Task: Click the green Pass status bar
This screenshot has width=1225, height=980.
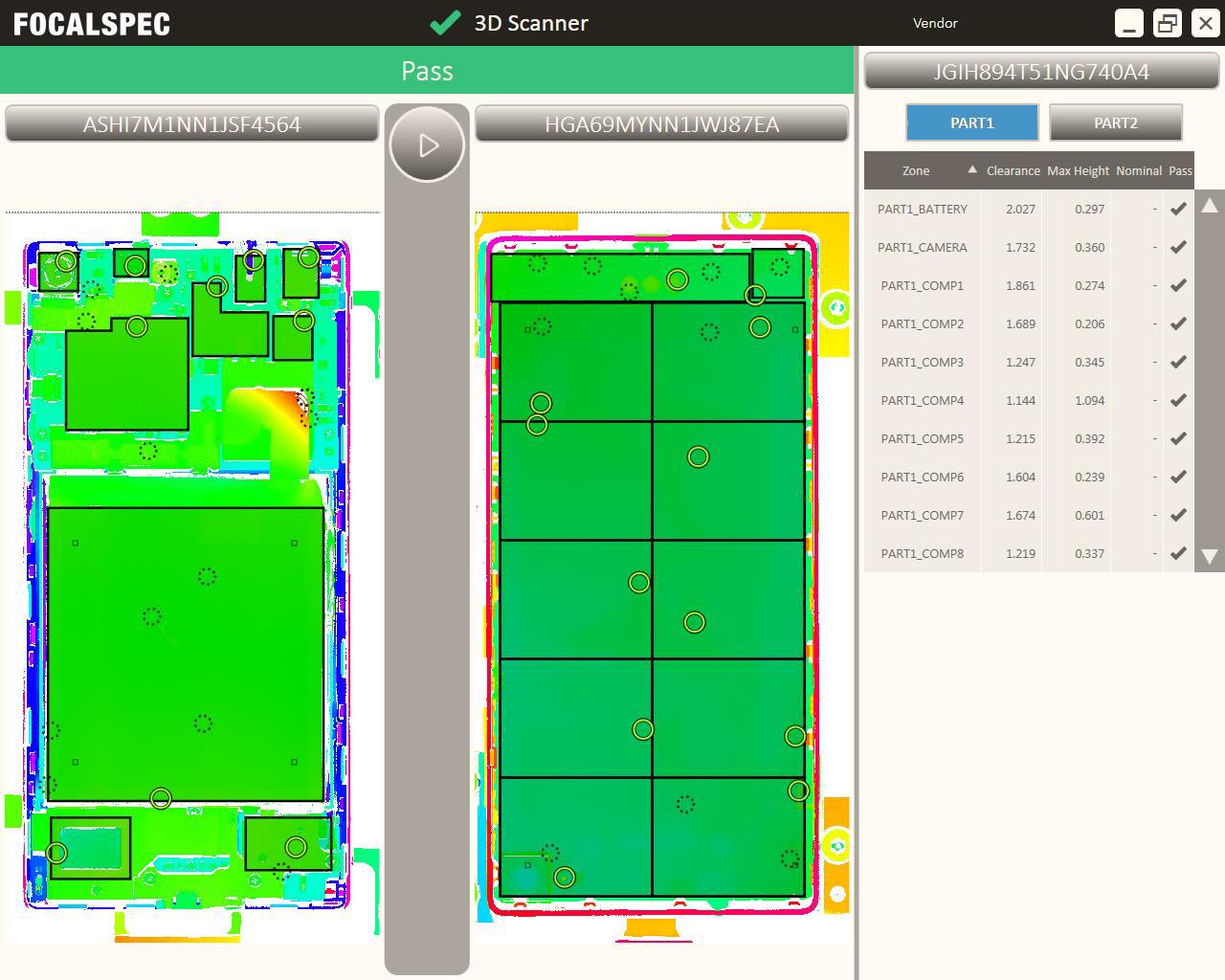Action: [x=427, y=71]
